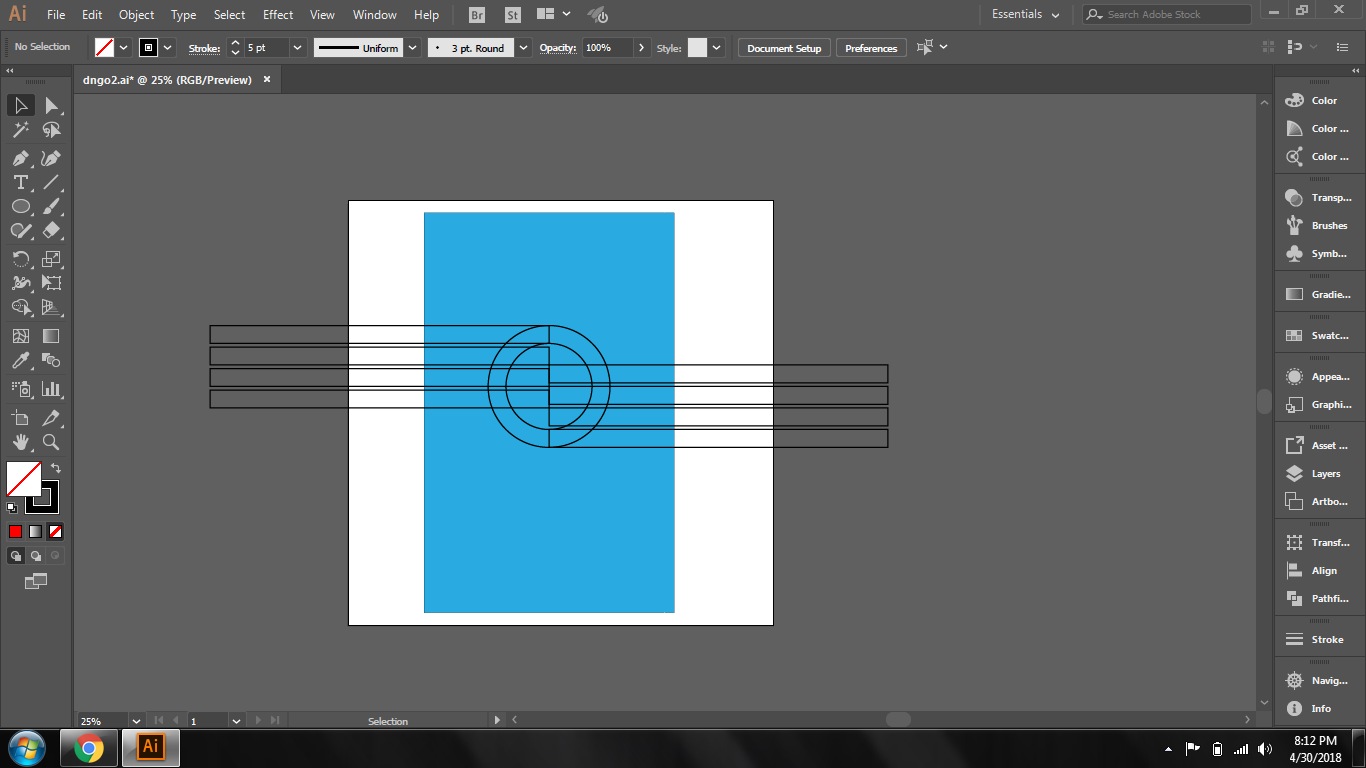Screen dimensions: 1366x768
Task: Change the screen mode
Action: [x=36, y=580]
